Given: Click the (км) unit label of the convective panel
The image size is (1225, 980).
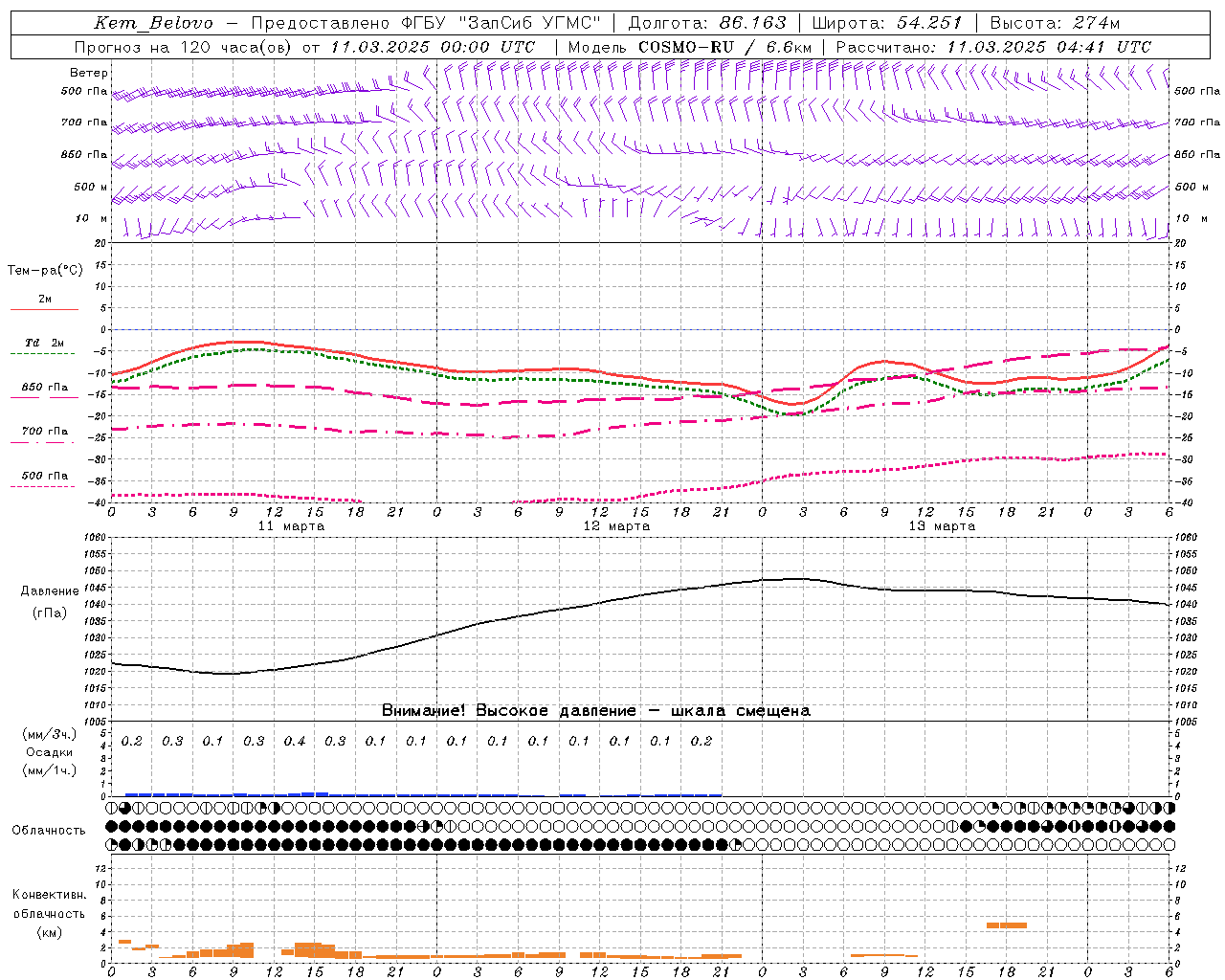Looking at the screenshot, I should 50,932.
